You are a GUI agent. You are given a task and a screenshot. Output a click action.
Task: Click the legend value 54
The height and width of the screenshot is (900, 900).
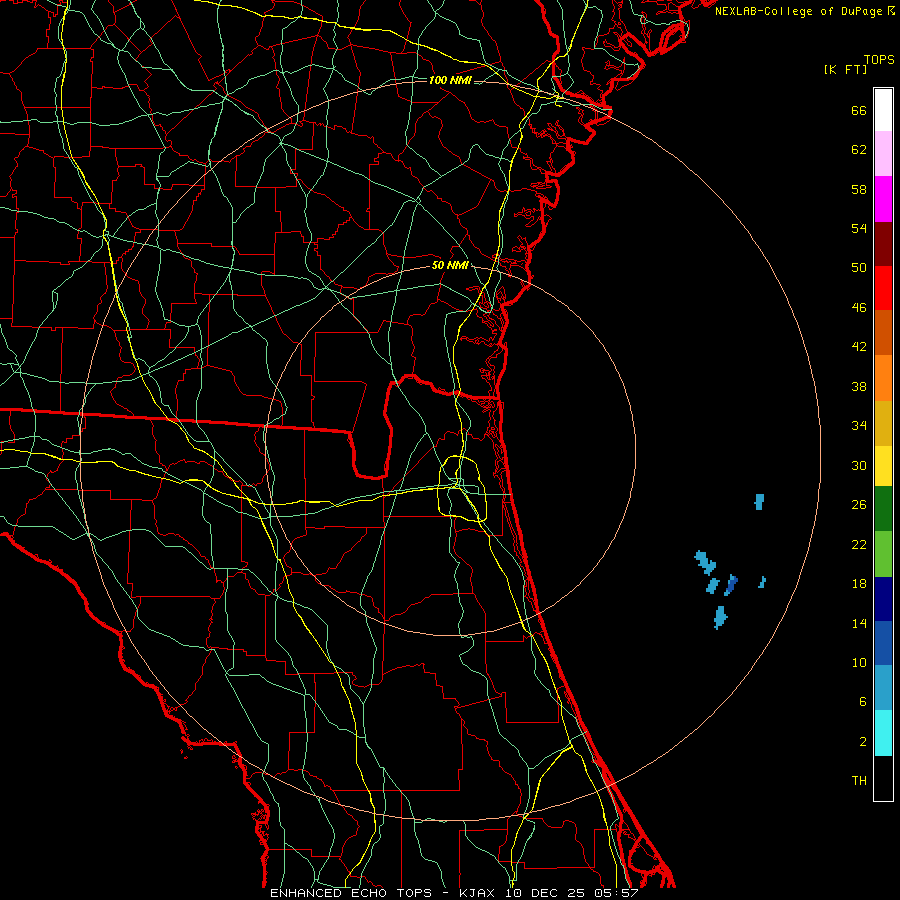pyautogui.click(x=859, y=228)
